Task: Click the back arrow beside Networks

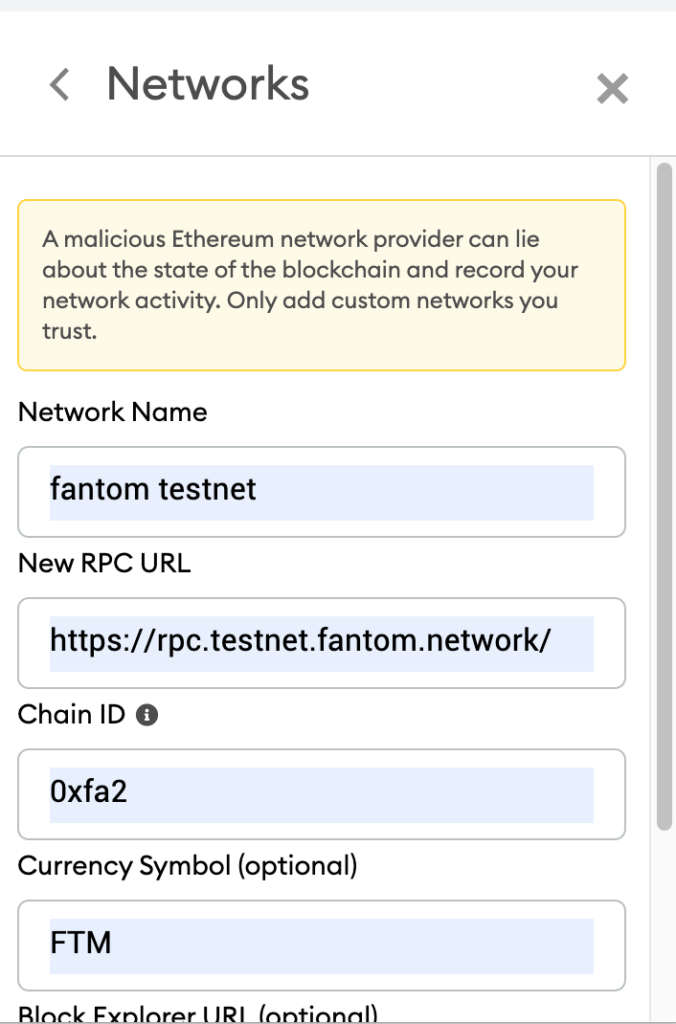Action: (58, 84)
